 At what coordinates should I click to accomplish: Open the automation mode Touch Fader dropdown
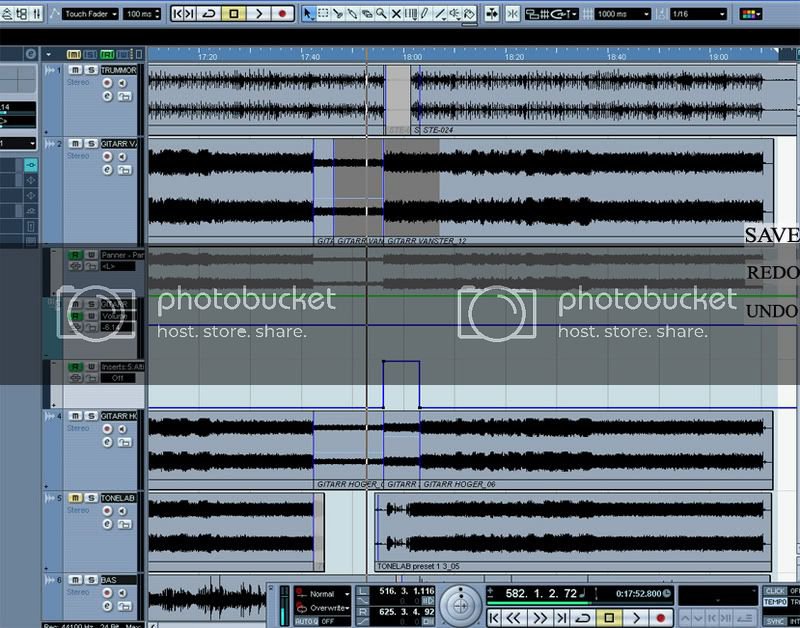(x=90, y=14)
